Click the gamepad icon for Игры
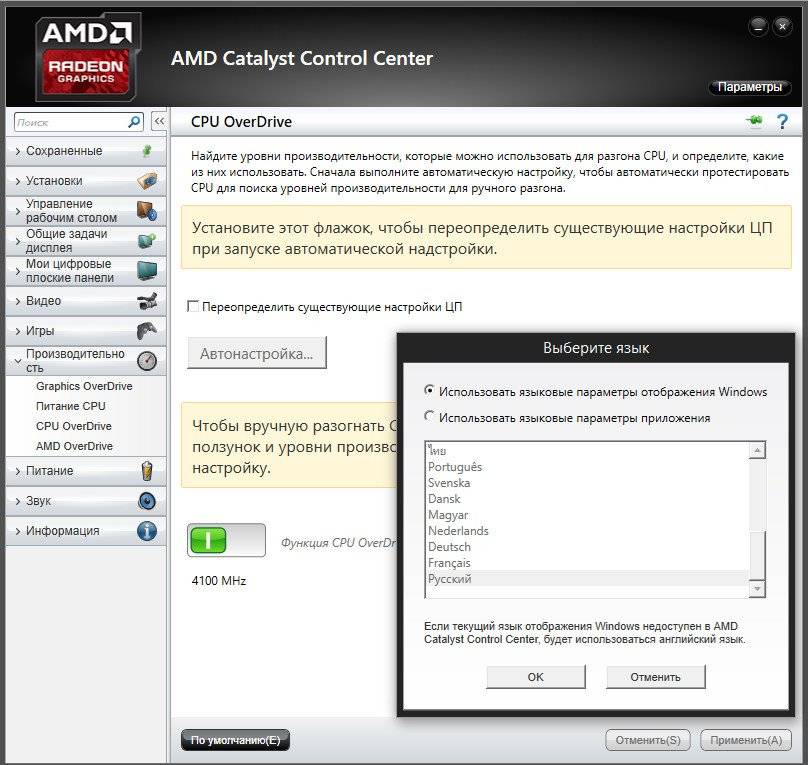808x765 pixels. pyautogui.click(x=147, y=331)
